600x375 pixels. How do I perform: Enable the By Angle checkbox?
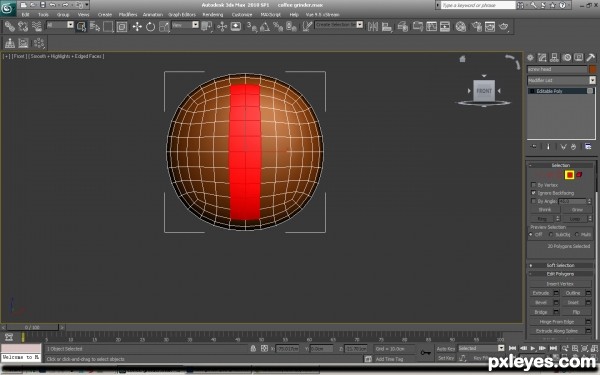(x=533, y=201)
